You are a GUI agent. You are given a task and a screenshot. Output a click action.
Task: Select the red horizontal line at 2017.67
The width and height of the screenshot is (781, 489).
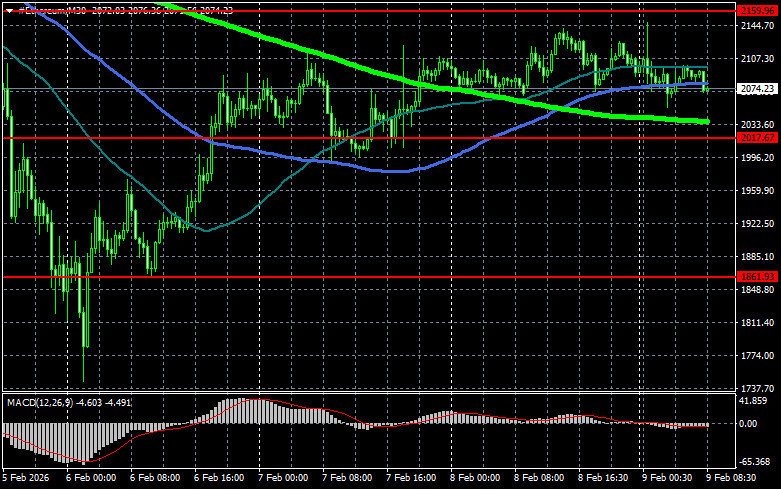click(369, 138)
